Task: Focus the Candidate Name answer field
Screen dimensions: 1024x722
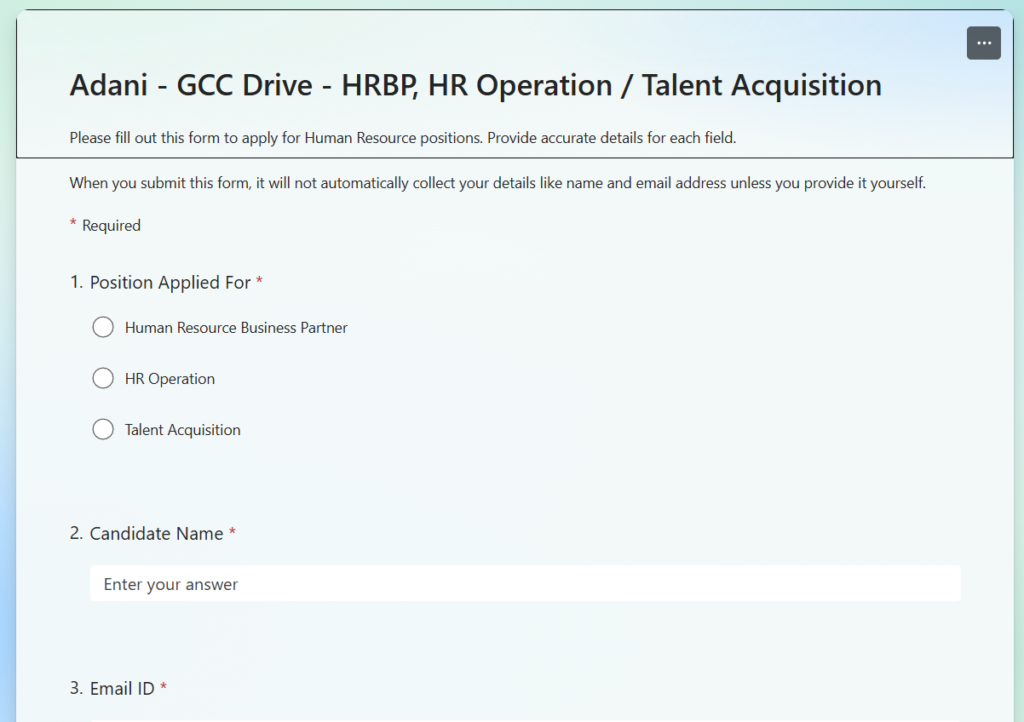Action: (x=525, y=584)
